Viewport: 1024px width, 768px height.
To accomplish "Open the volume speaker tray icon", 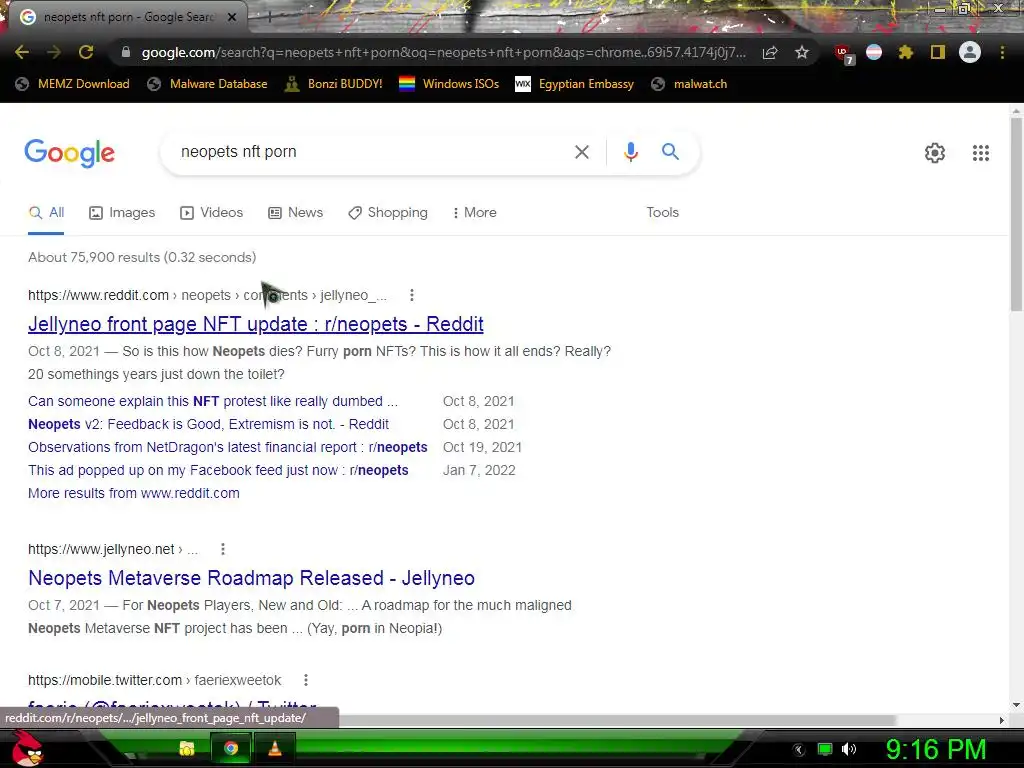I will [849, 749].
